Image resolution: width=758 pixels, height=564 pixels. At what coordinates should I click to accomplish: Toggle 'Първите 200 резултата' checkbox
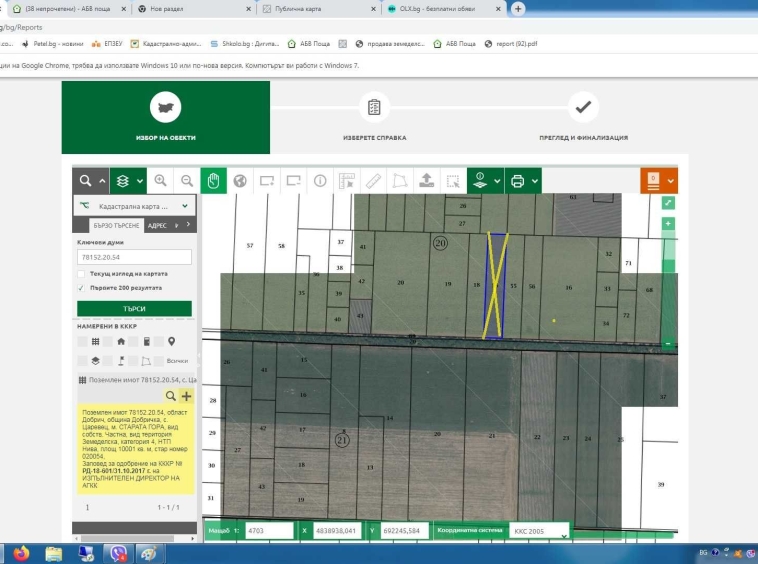81,287
